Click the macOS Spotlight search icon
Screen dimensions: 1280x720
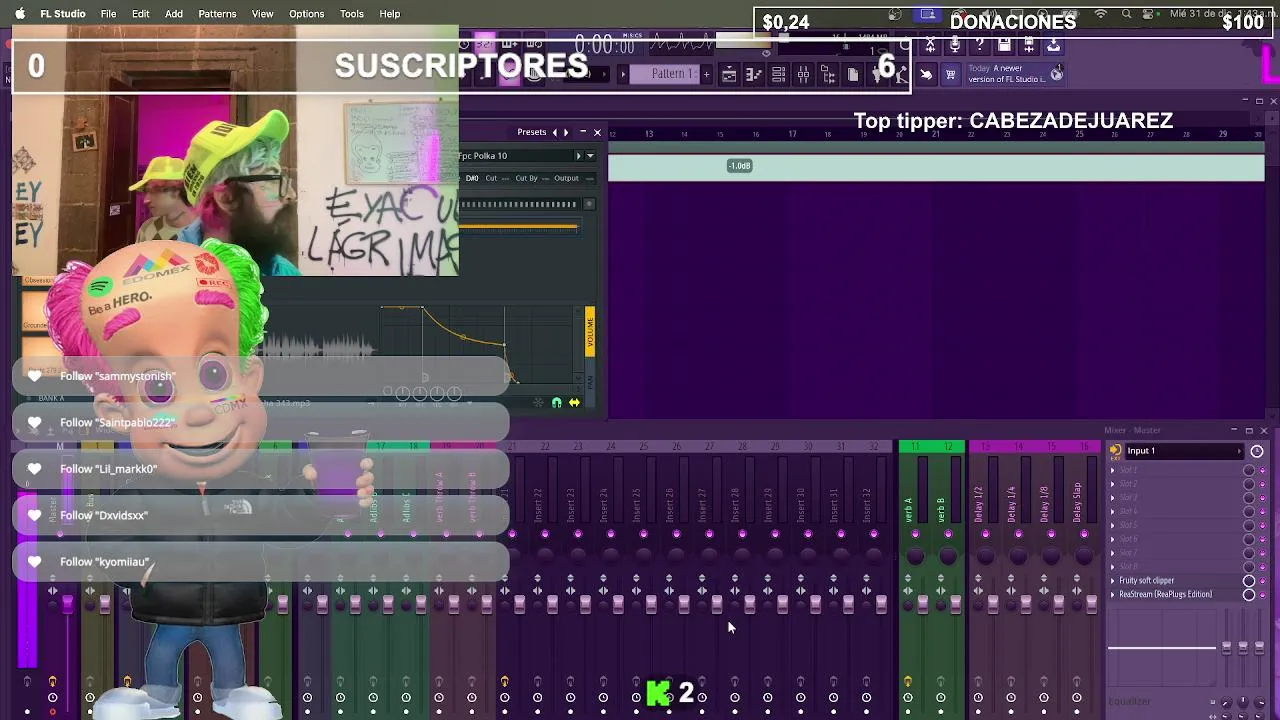1127,14
